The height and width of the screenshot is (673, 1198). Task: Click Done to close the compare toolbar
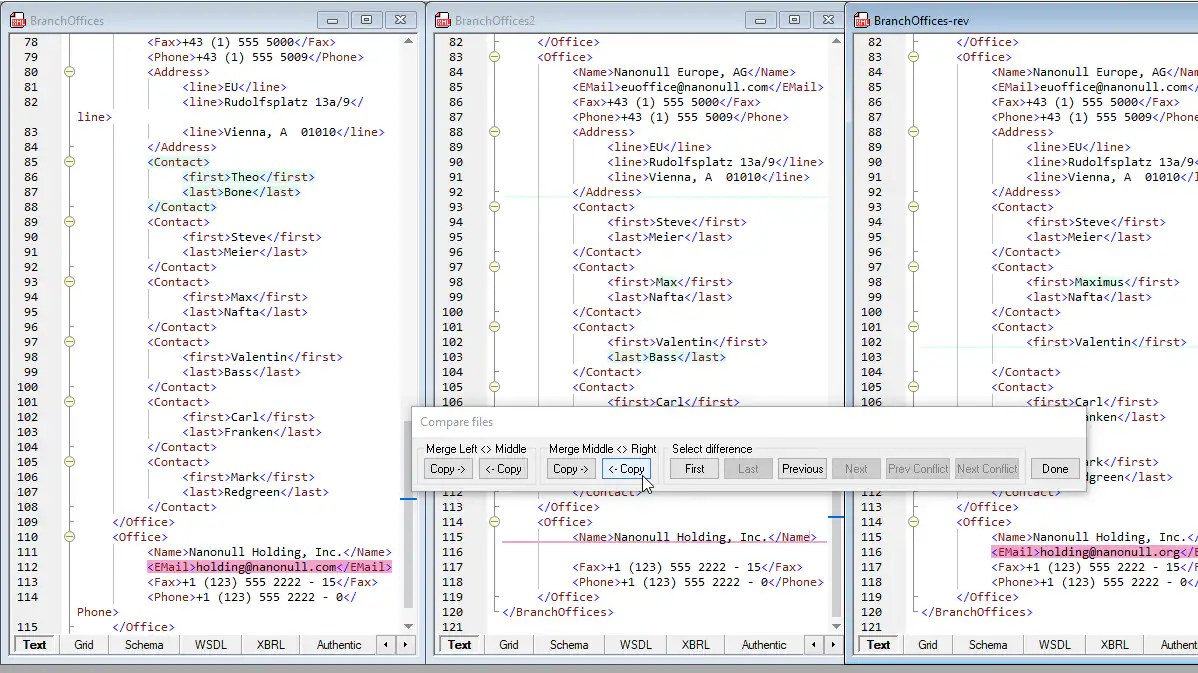[1055, 468]
